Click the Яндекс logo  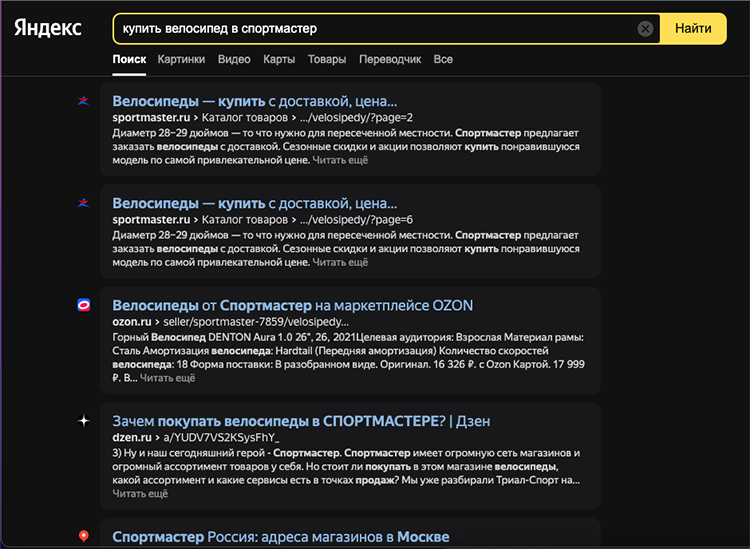[x=48, y=28]
